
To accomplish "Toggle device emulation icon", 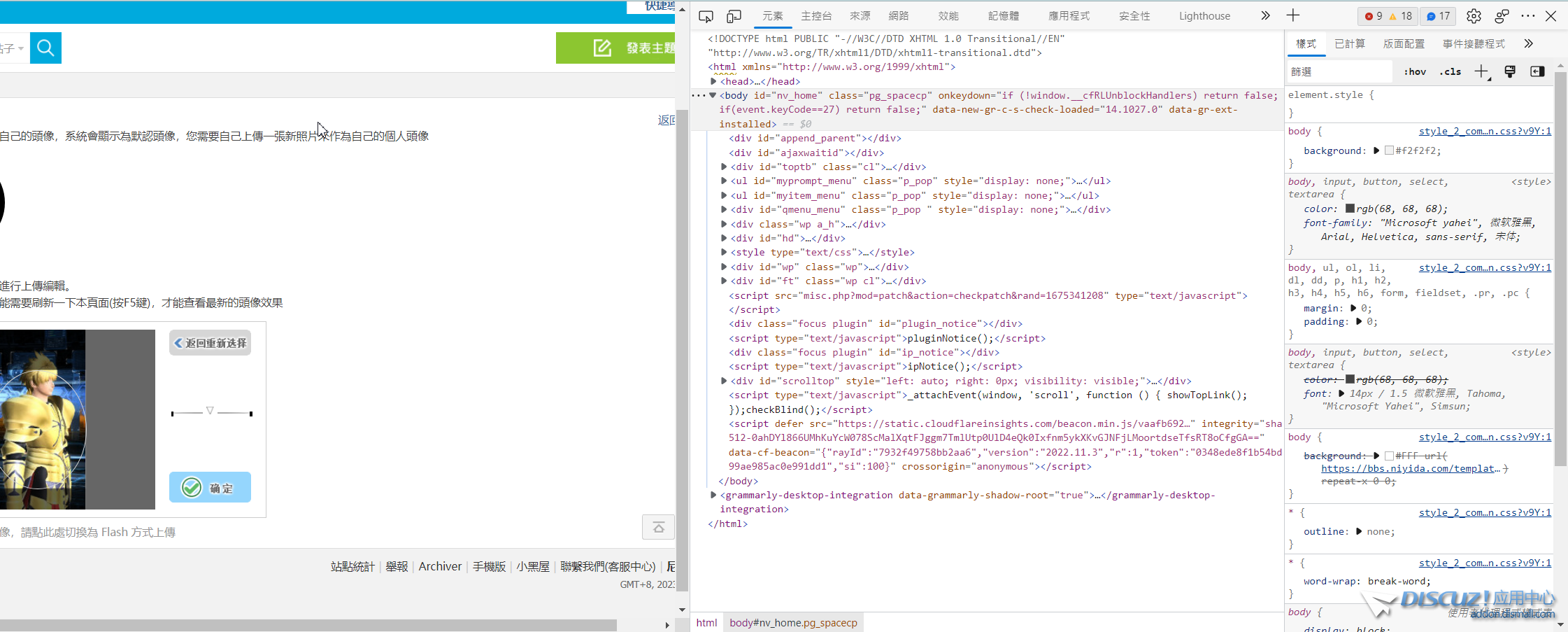I will [734, 16].
